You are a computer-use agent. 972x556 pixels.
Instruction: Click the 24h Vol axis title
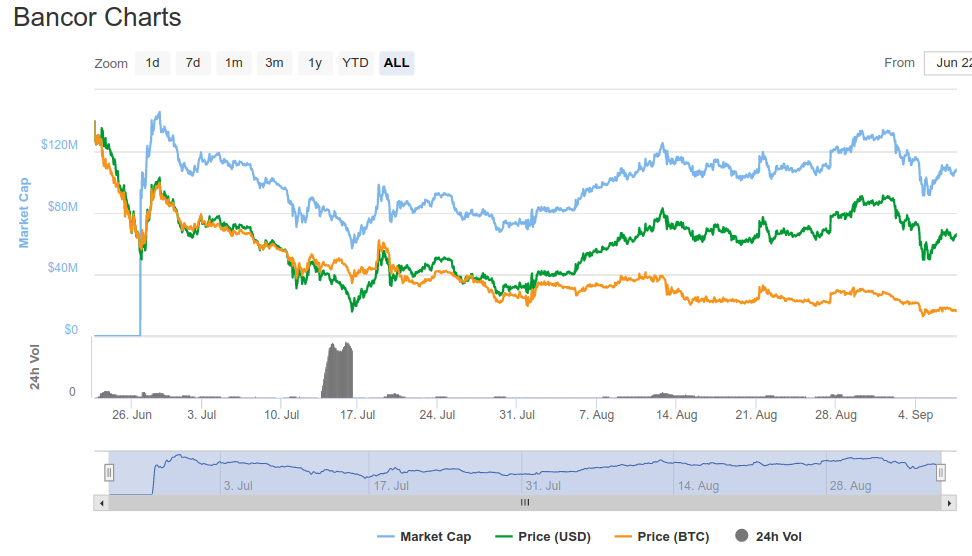click(x=35, y=367)
